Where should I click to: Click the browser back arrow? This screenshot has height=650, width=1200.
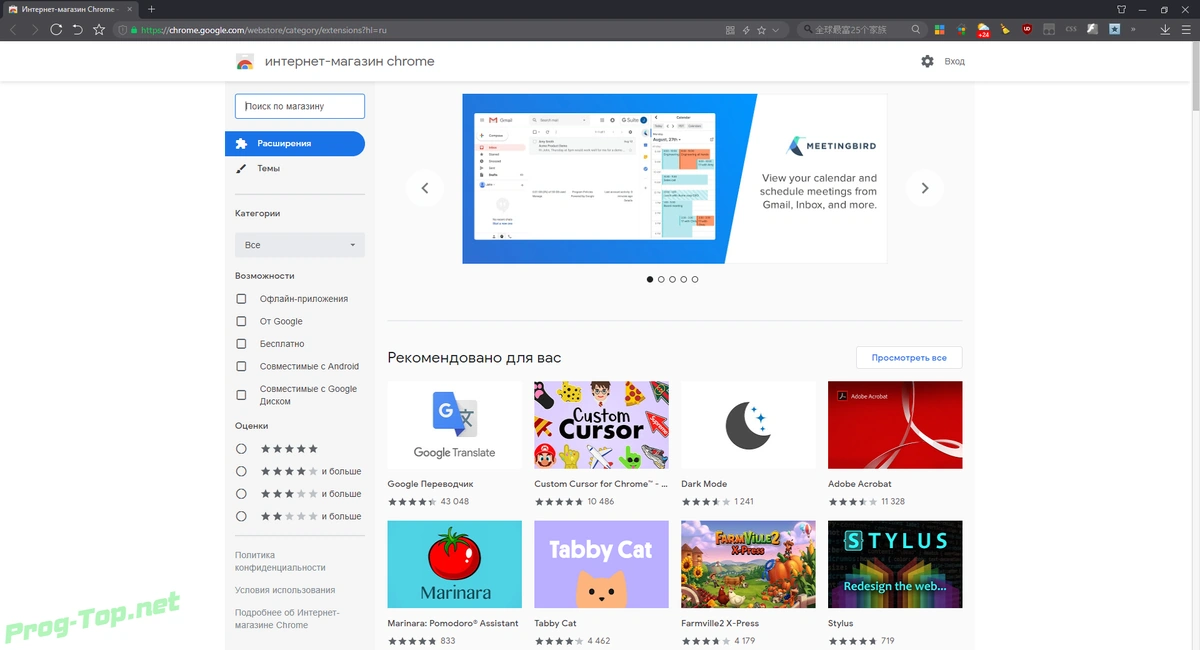click(x=13, y=30)
